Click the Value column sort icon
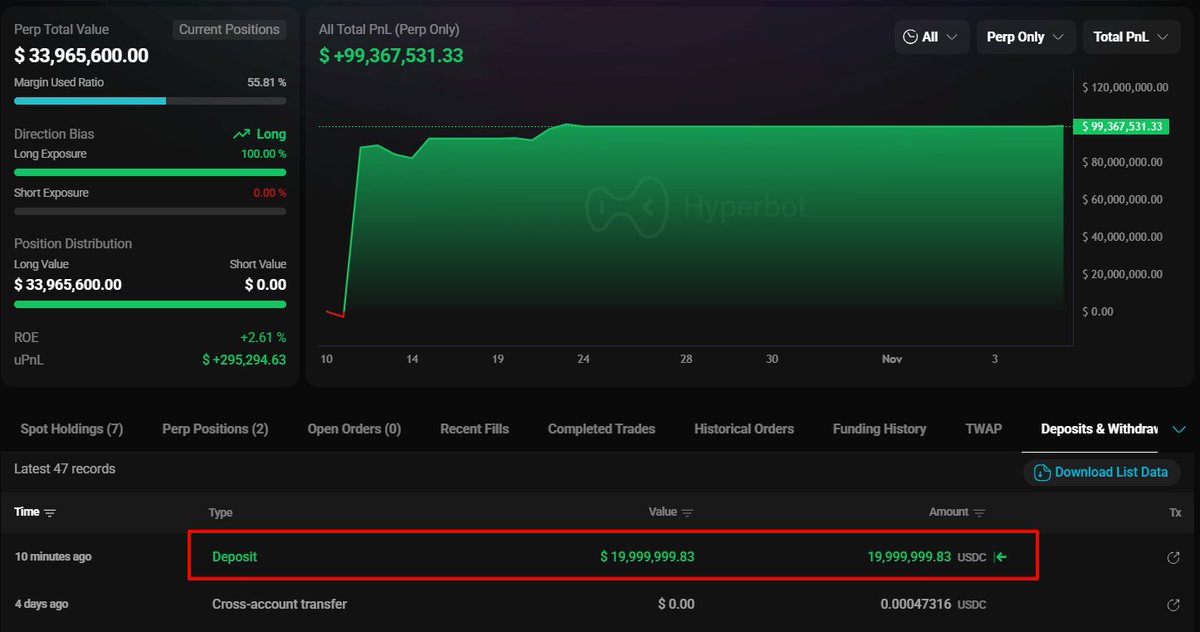 tap(688, 513)
